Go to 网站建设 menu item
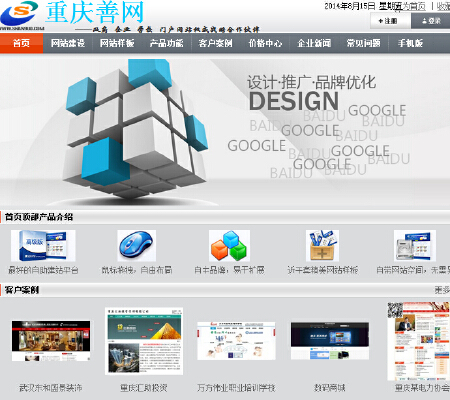This screenshot has width=450, height=400. pos(68,43)
